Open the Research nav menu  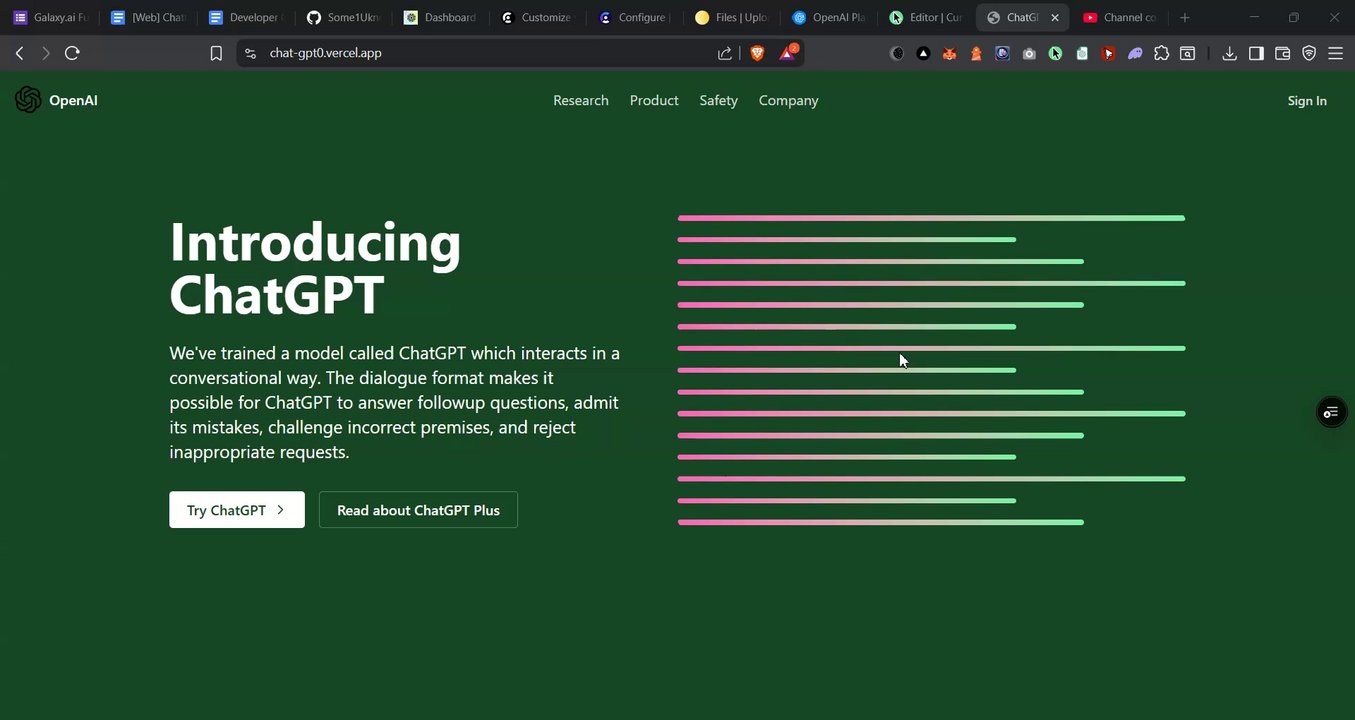pos(581,100)
